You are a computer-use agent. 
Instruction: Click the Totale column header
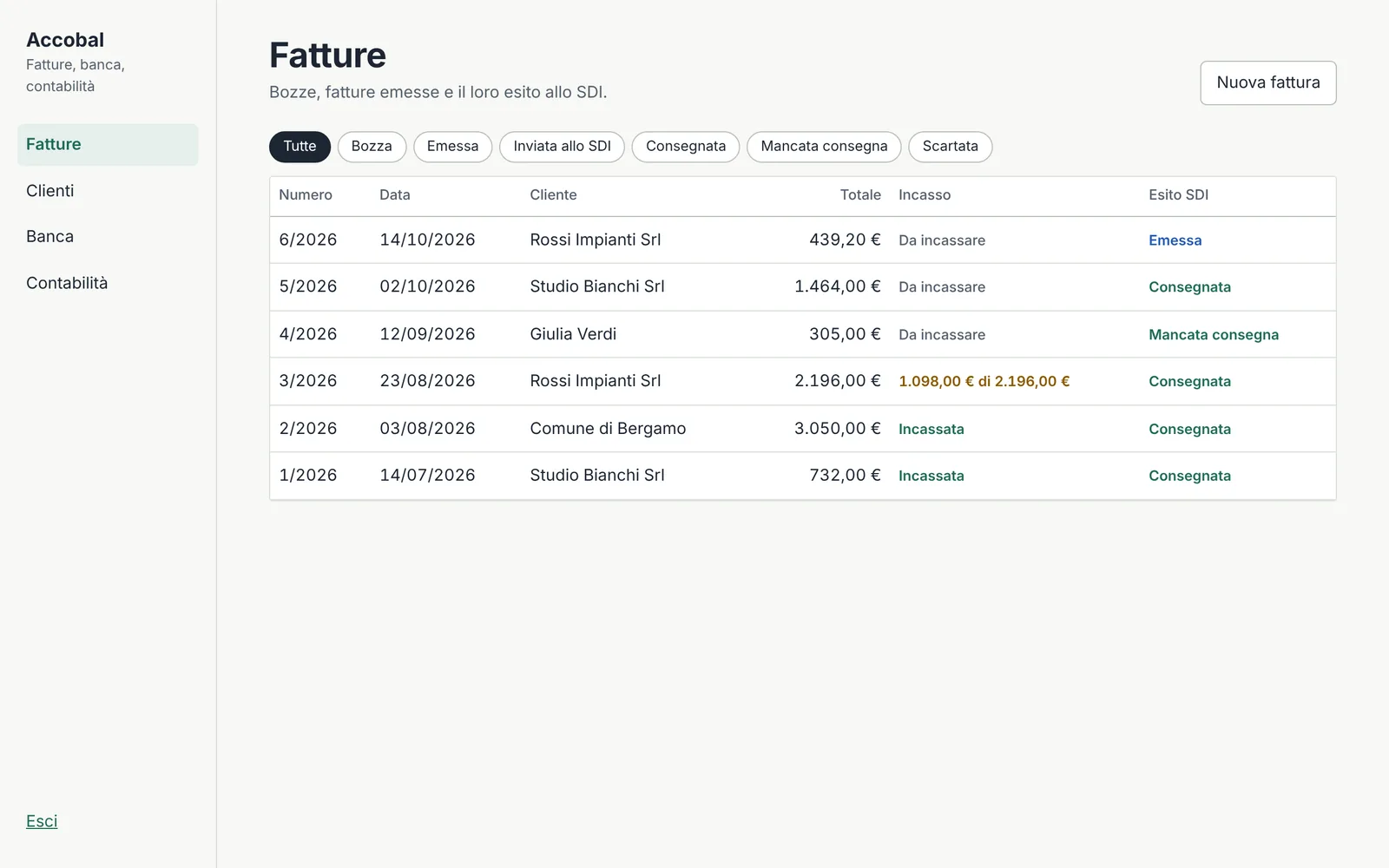pyautogui.click(x=860, y=195)
